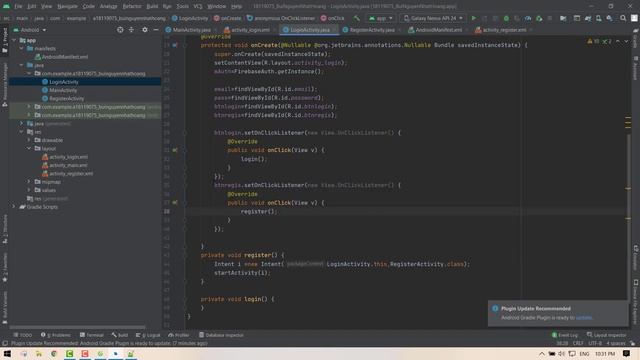Image resolution: width=640 pixels, height=360 pixels.
Task: Click Attach Debugger to Android Process icon
Action: point(539,18)
